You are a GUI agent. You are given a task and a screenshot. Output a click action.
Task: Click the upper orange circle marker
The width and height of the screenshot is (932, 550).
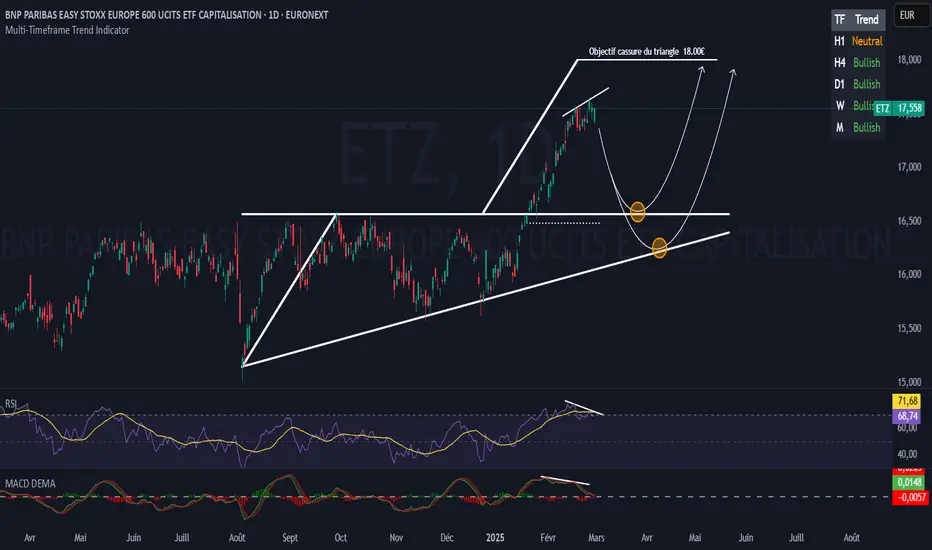pos(637,211)
